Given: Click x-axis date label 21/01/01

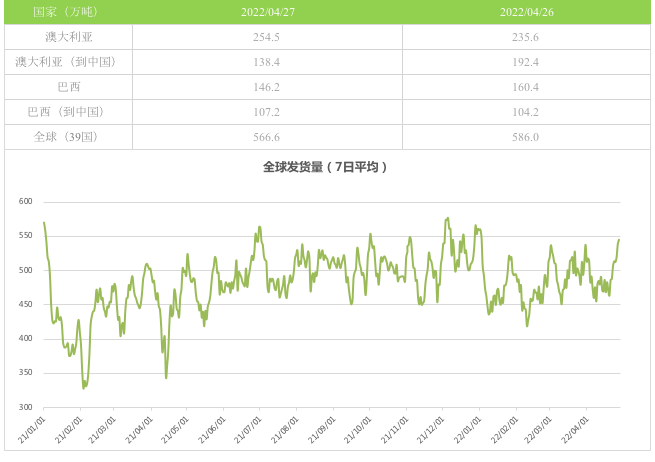Looking at the screenshot, I should tap(31, 430).
